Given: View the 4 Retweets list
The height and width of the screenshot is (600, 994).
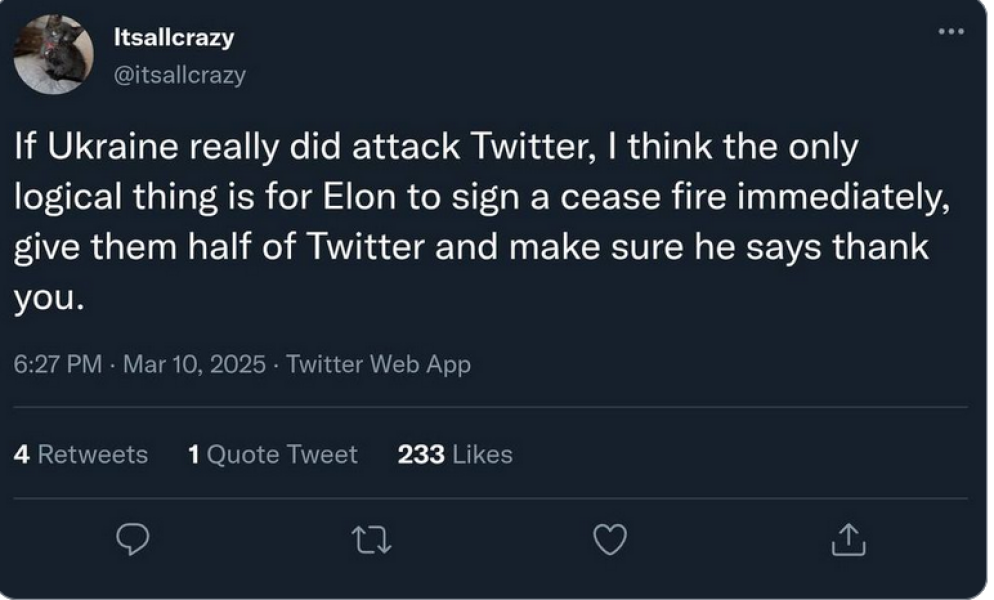Looking at the screenshot, I should (x=81, y=455).
